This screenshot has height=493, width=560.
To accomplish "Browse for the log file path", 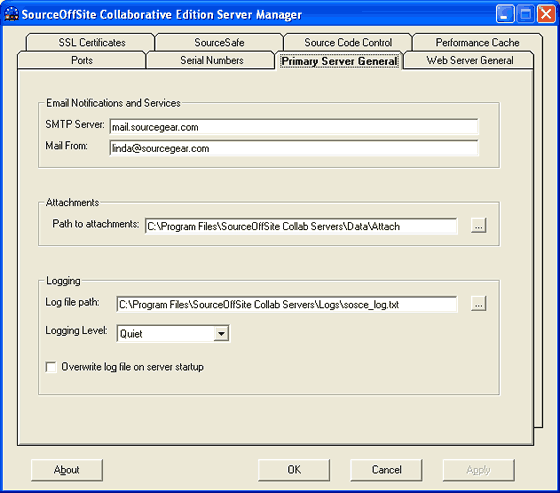I will tap(479, 304).
